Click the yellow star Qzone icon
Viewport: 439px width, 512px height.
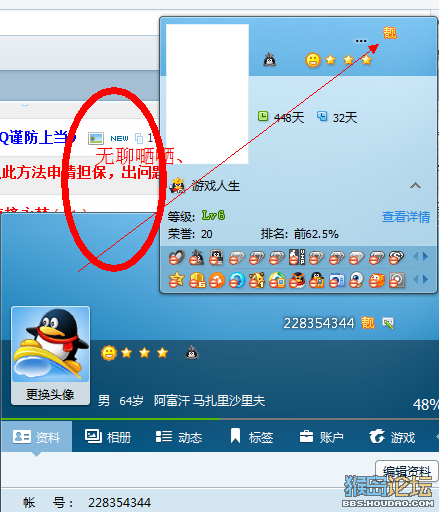coord(177,280)
